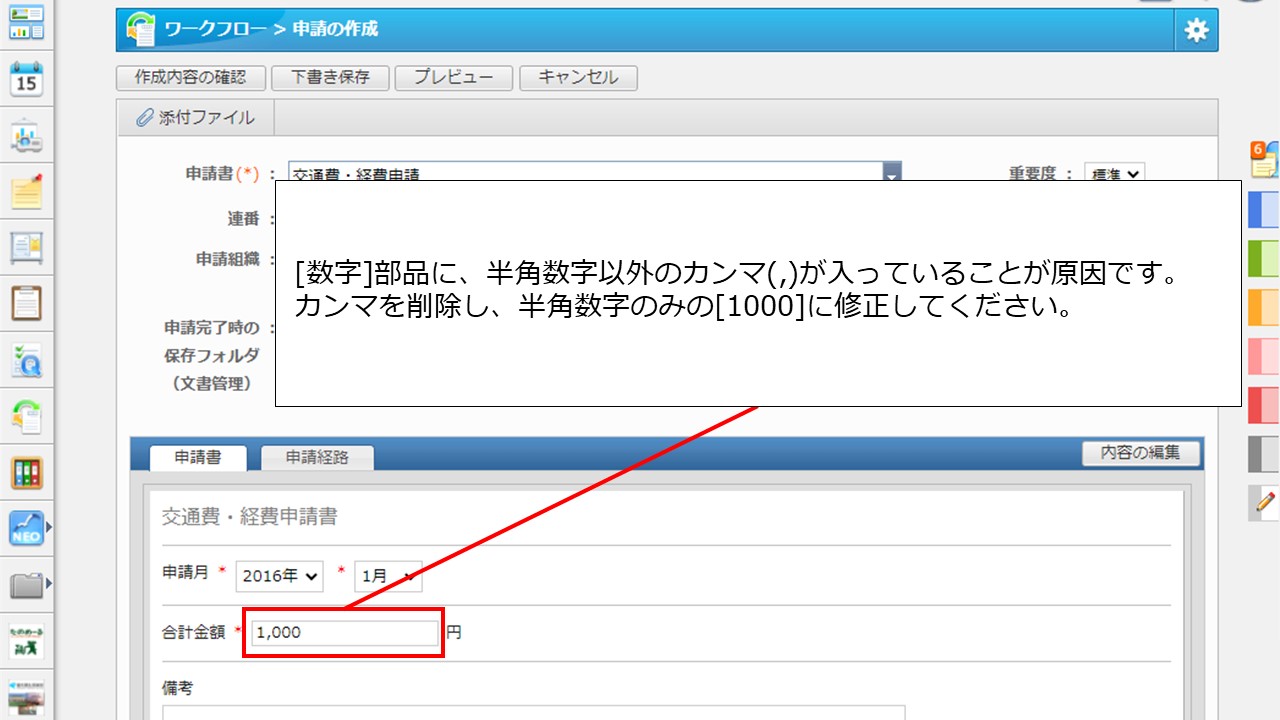Open the binder folders cabinet icon
Screen dimensions: 1280x720
[27, 472]
